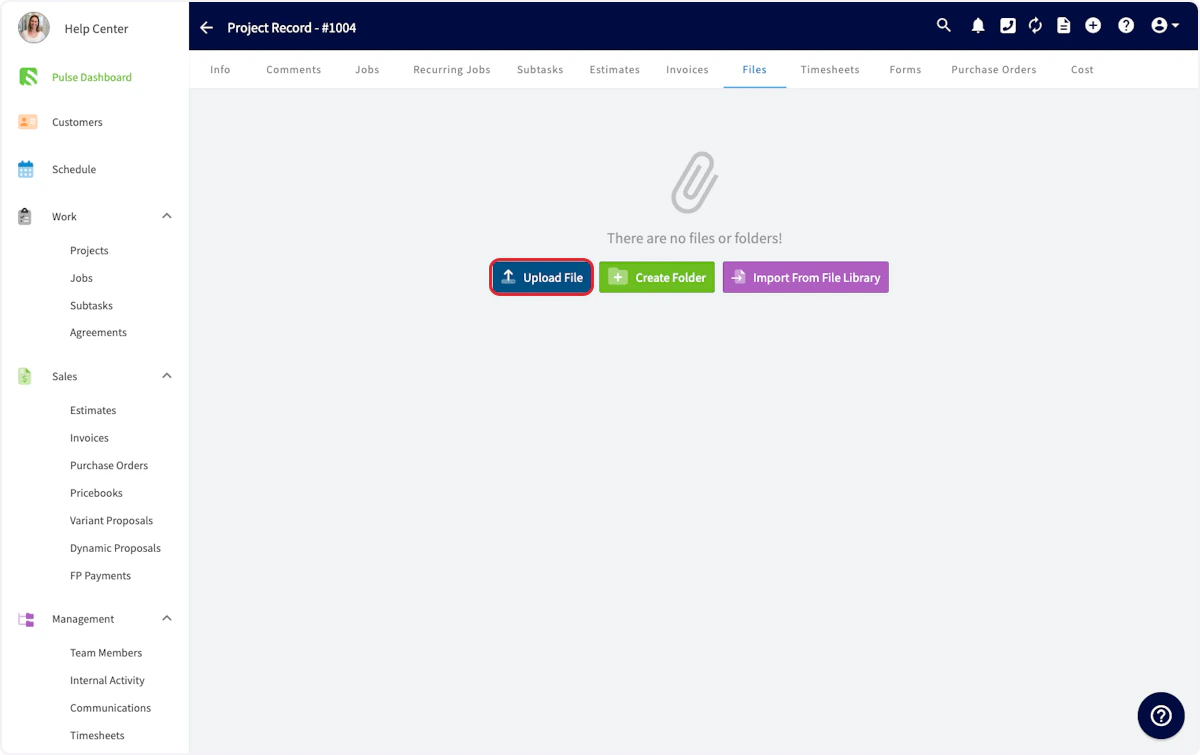1200x755 pixels.
Task: Click the sync refresh icon
Action: 1036,26
